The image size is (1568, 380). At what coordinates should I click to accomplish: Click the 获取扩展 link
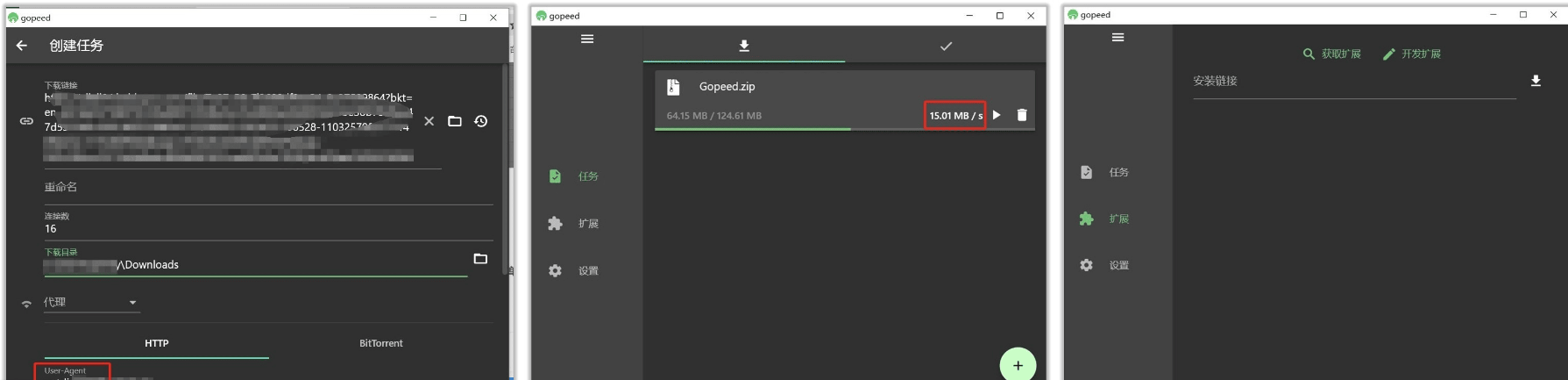(1332, 54)
